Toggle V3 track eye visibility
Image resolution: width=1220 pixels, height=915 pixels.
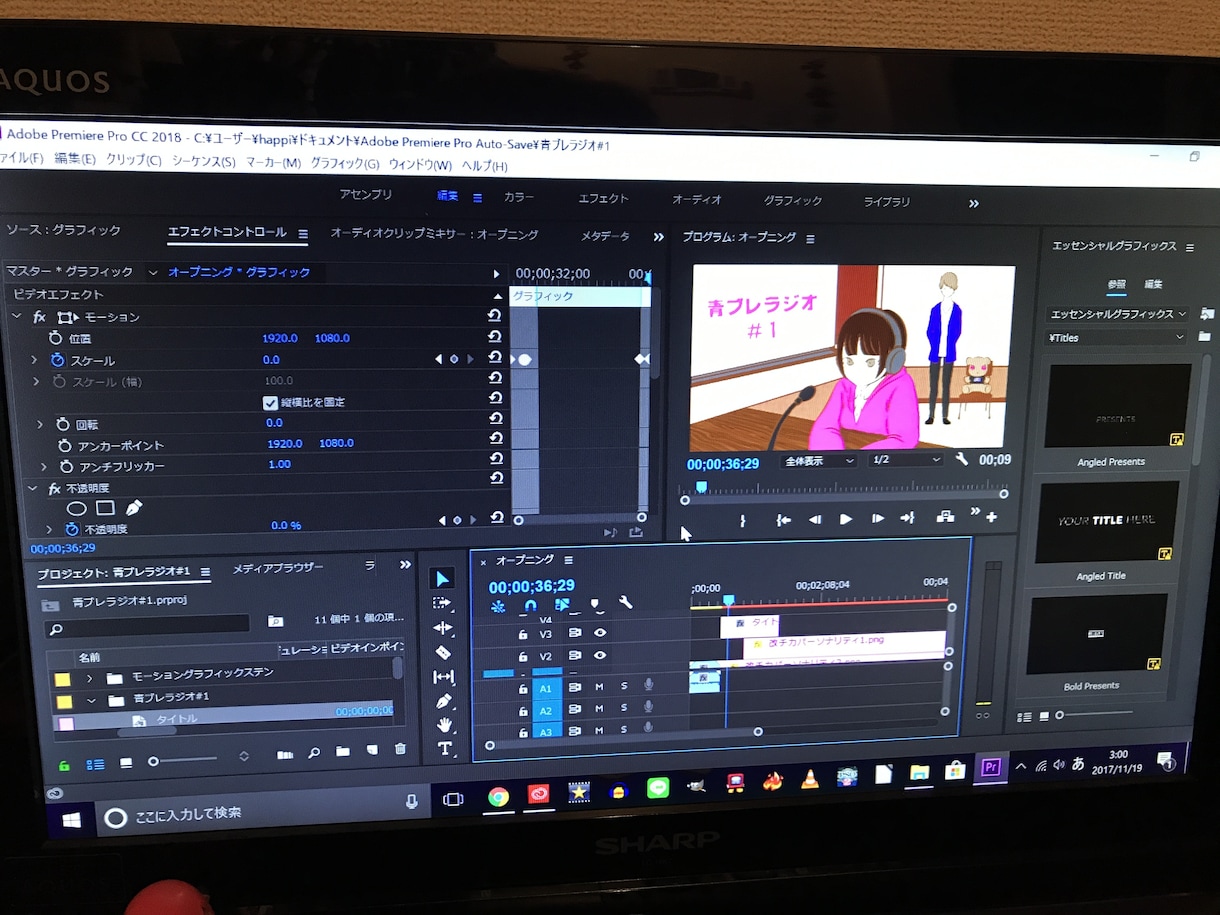click(600, 633)
